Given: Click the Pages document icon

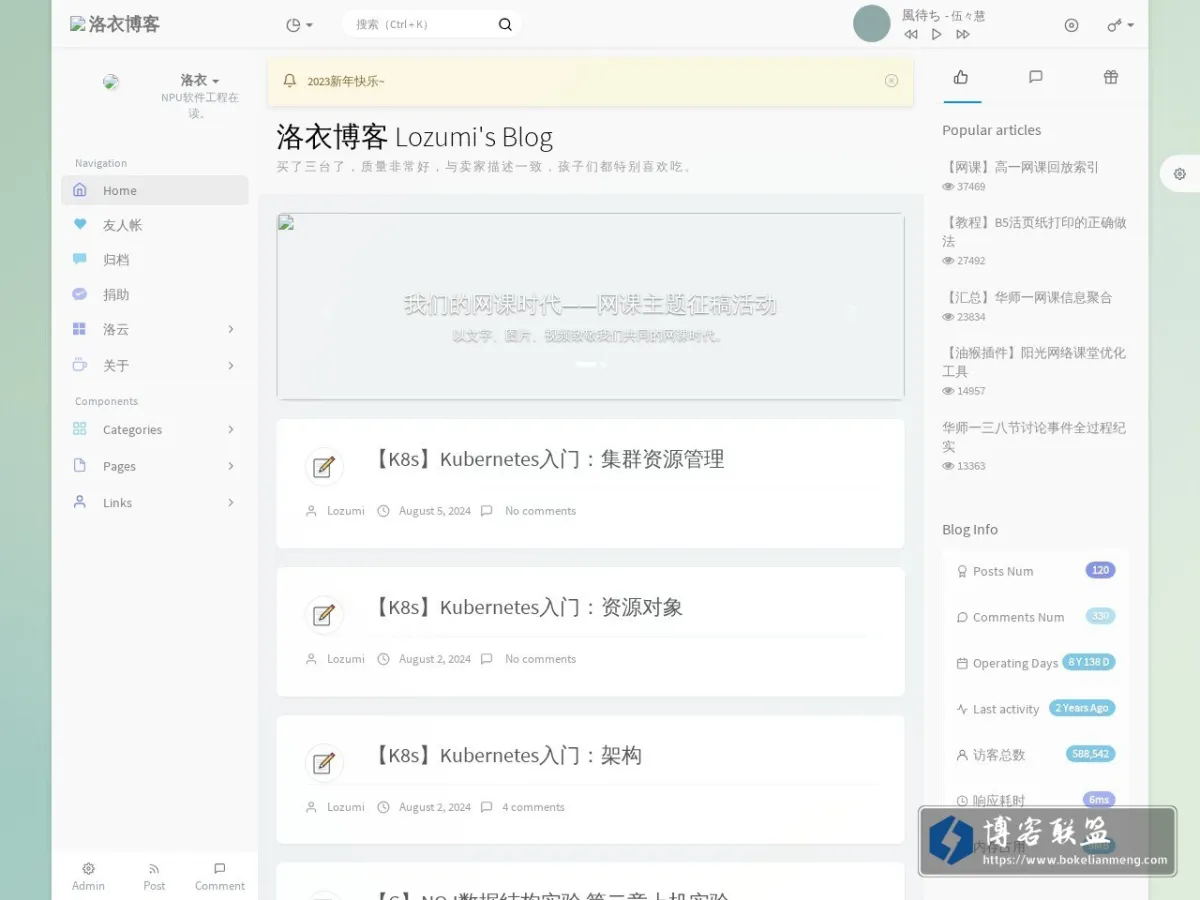Looking at the screenshot, I should [x=80, y=466].
